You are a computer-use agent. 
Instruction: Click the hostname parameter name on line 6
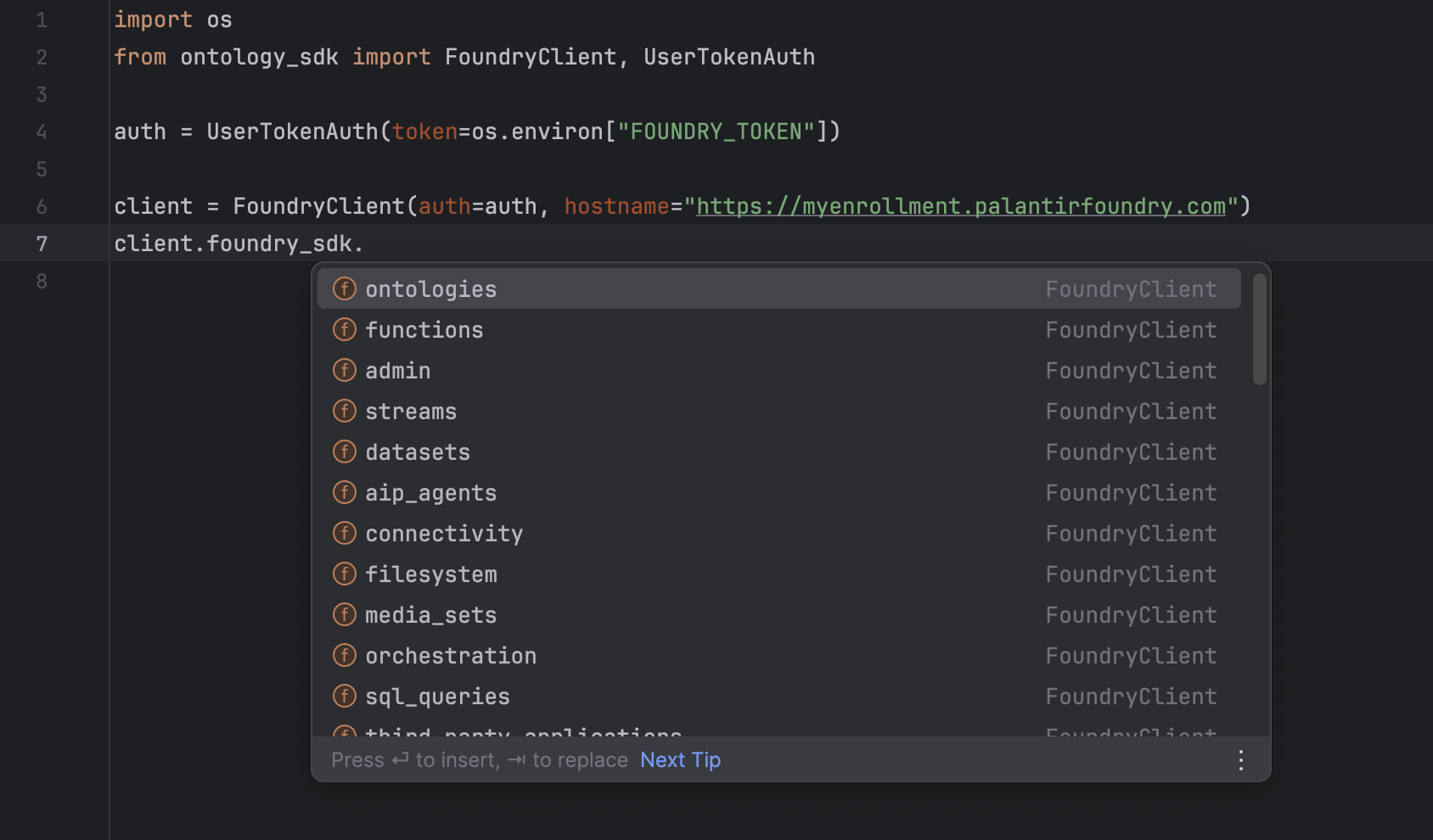coord(617,206)
